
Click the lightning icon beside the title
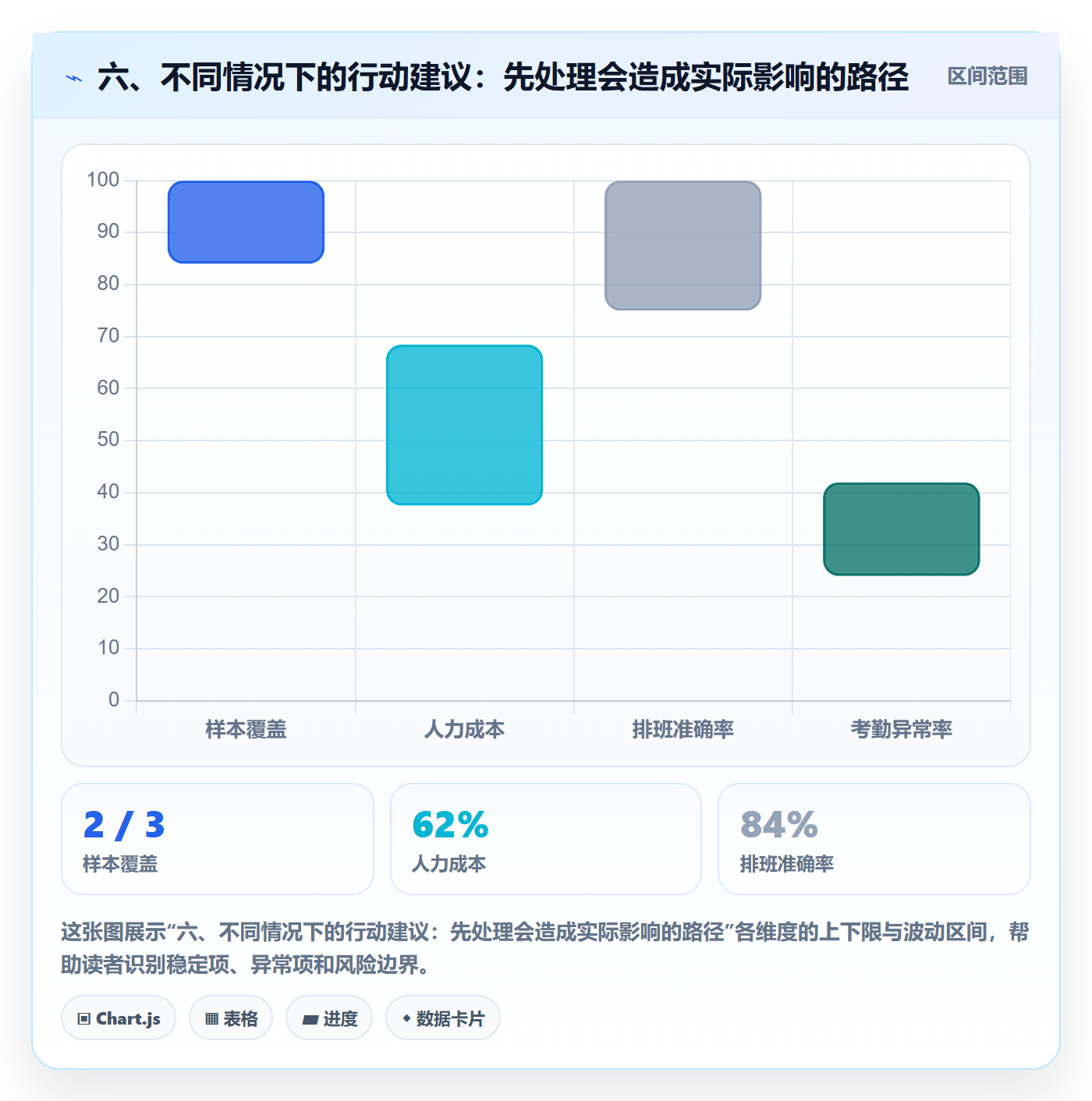(x=74, y=78)
